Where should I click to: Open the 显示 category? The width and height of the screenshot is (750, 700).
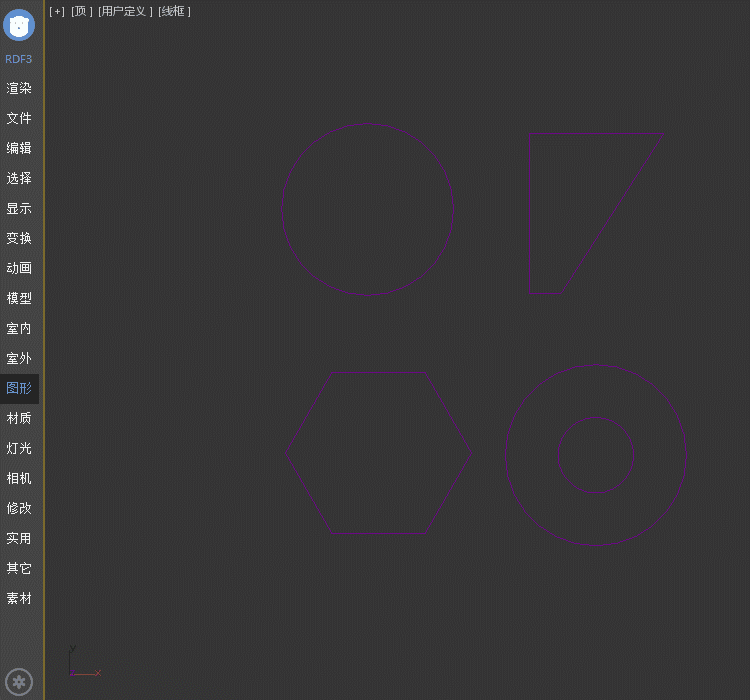coord(19,208)
